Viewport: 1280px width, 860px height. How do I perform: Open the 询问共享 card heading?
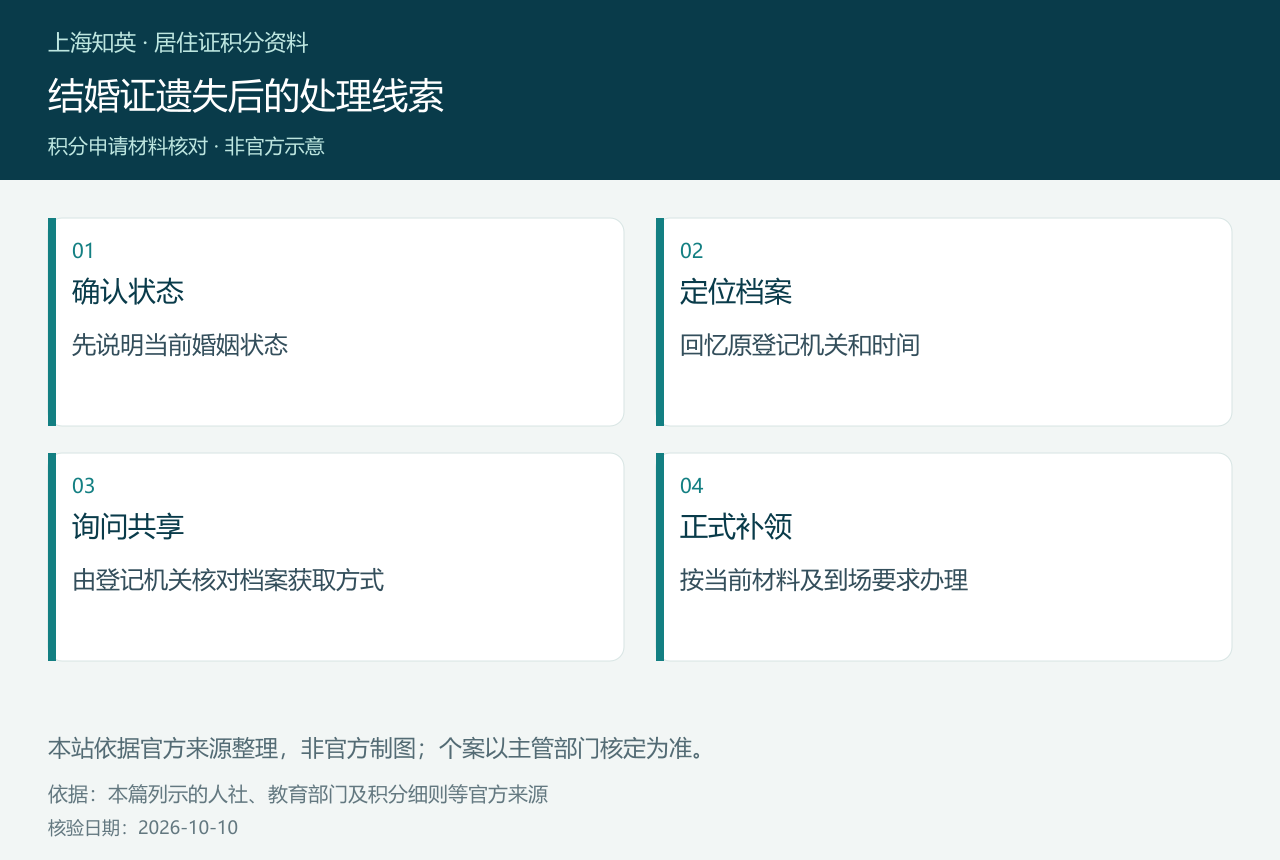(128, 527)
